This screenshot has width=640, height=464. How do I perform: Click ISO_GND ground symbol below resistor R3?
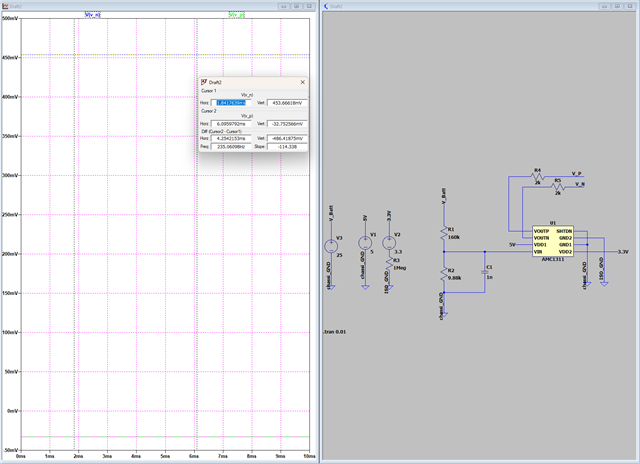click(389, 287)
